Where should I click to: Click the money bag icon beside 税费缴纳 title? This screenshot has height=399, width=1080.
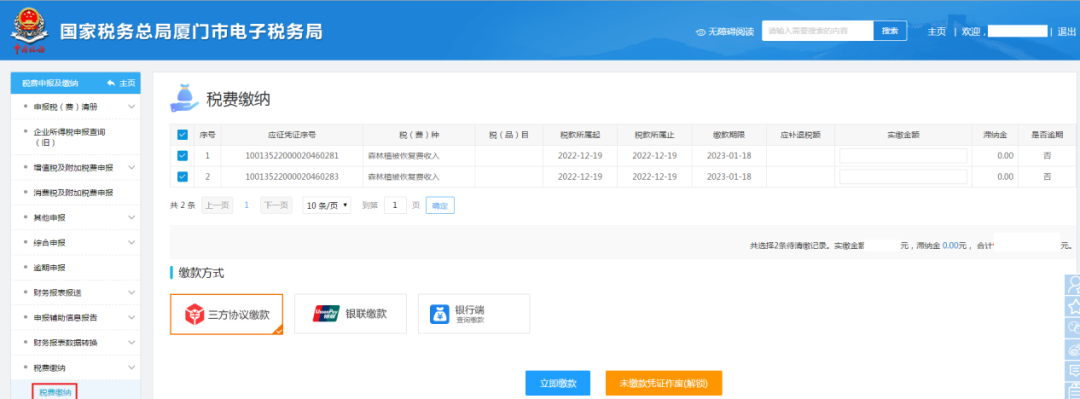(x=184, y=98)
